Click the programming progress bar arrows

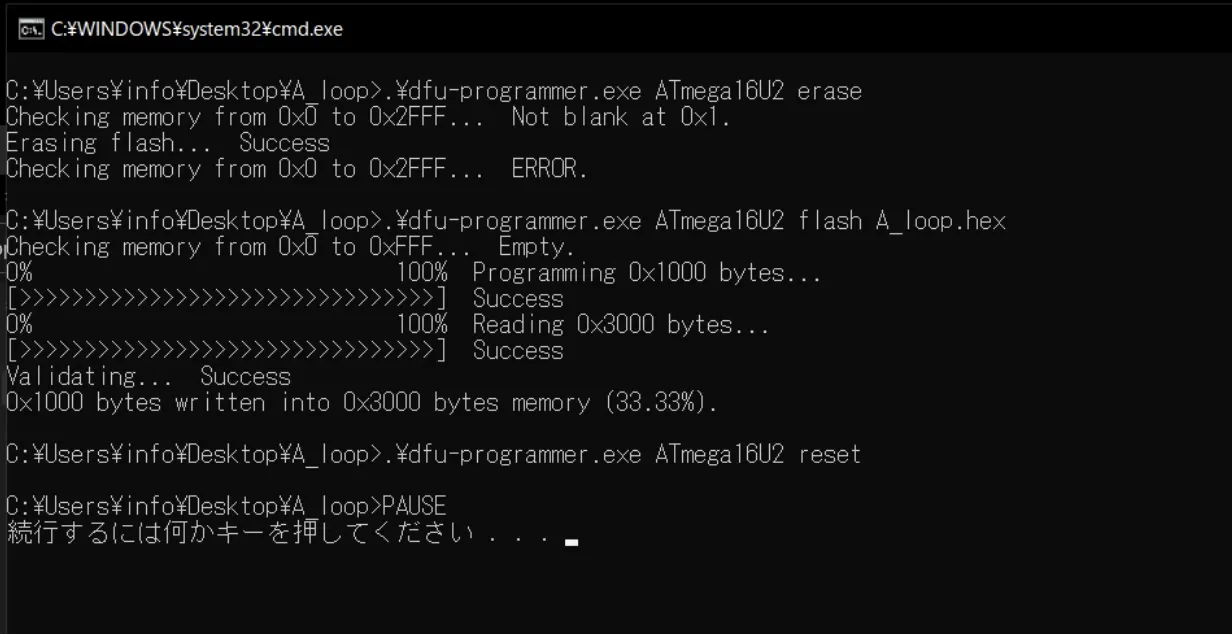click(x=227, y=299)
